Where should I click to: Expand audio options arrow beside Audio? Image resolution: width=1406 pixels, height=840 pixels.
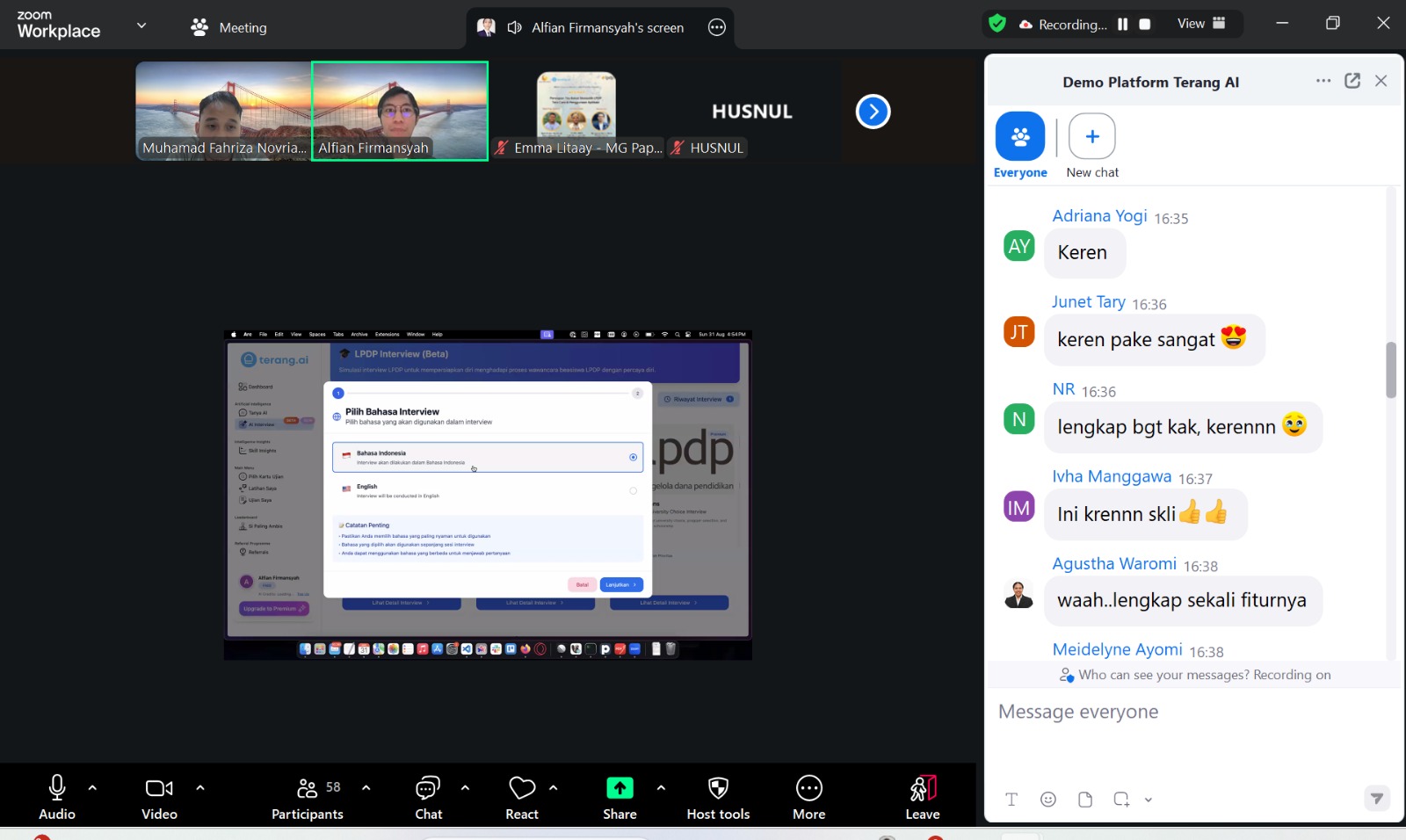click(x=93, y=788)
